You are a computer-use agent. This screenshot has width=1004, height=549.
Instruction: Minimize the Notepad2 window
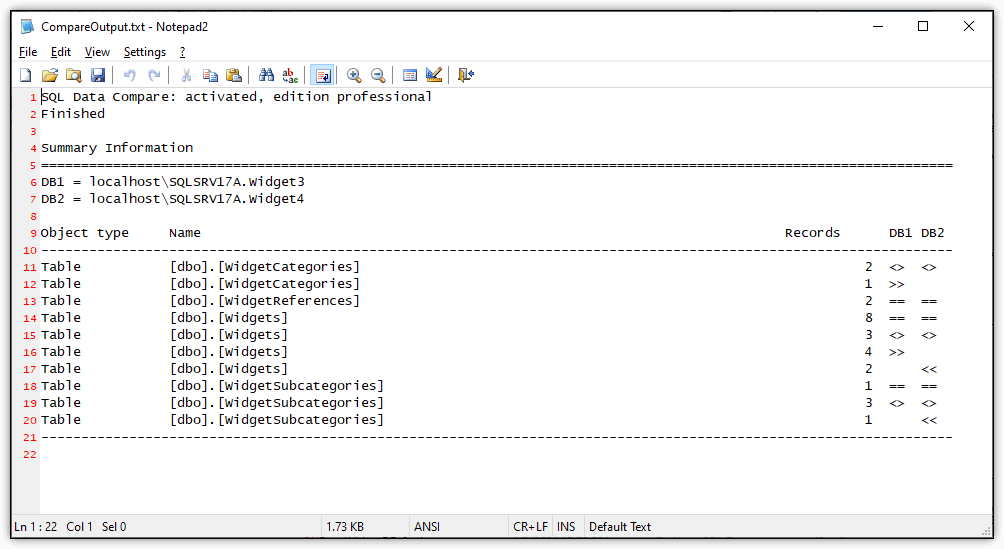pyautogui.click(x=878, y=26)
